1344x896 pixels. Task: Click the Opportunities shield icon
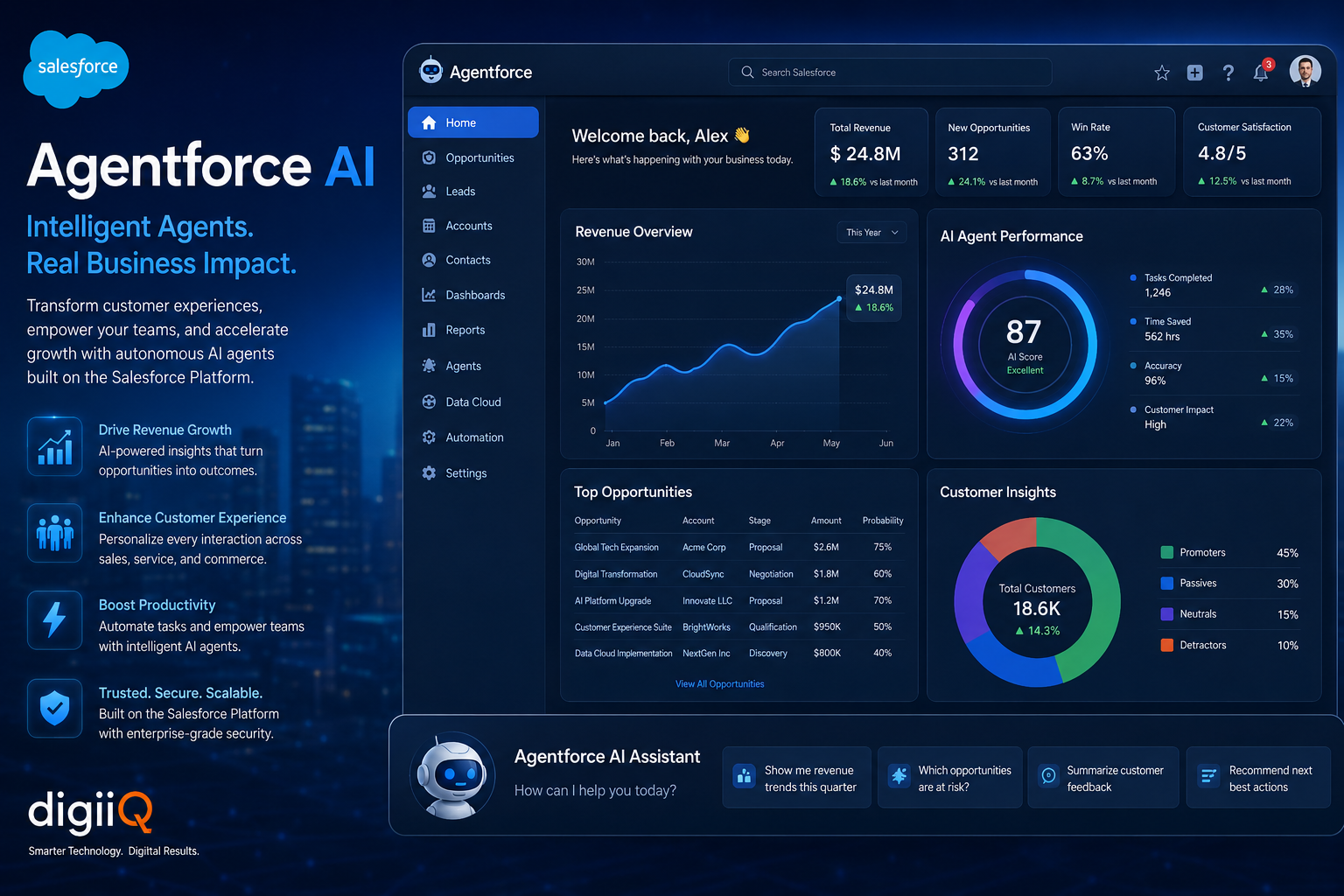point(429,157)
